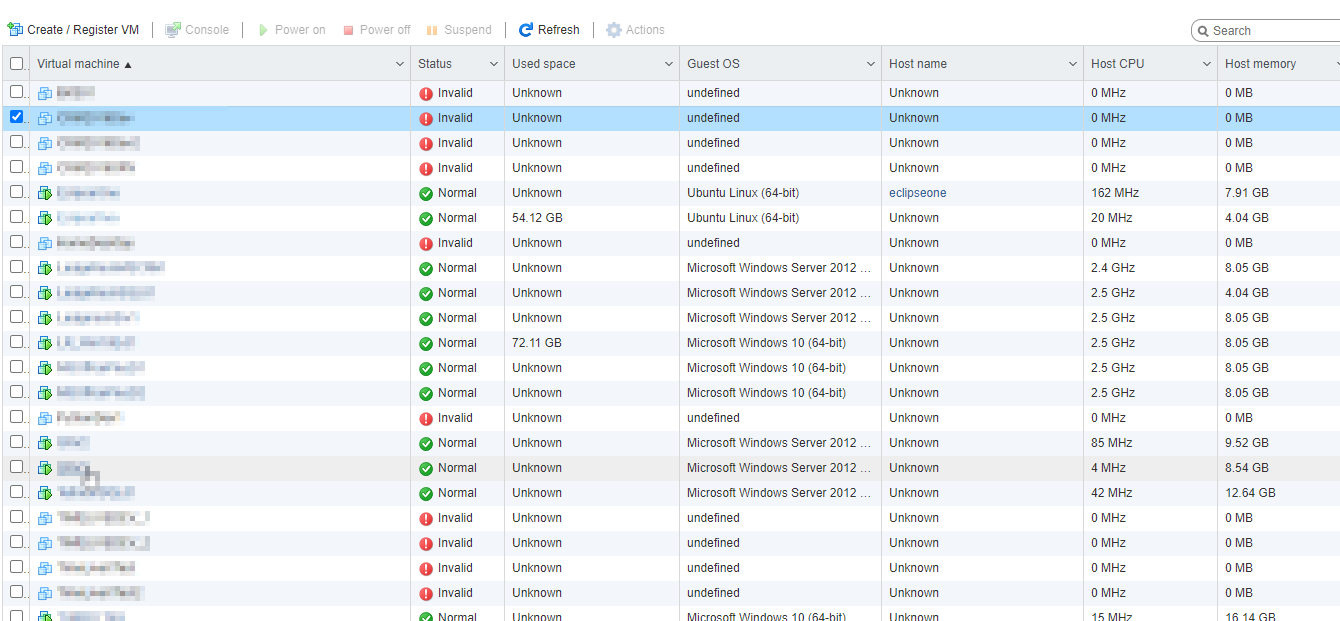Check the box for the 12.64 GB row

click(x=16, y=492)
